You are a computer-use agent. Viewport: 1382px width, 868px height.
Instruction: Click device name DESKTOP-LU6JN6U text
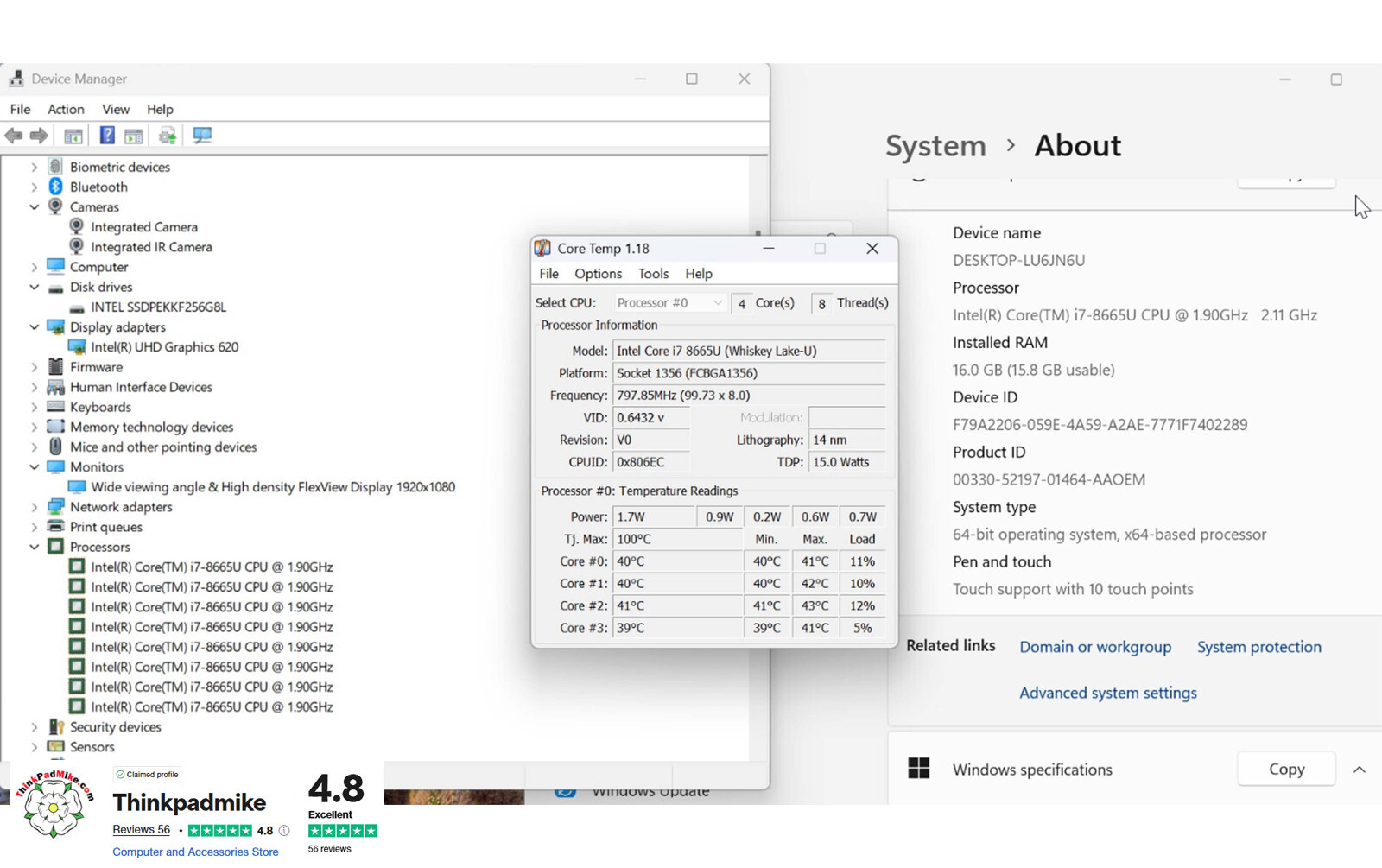click(x=1018, y=260)
